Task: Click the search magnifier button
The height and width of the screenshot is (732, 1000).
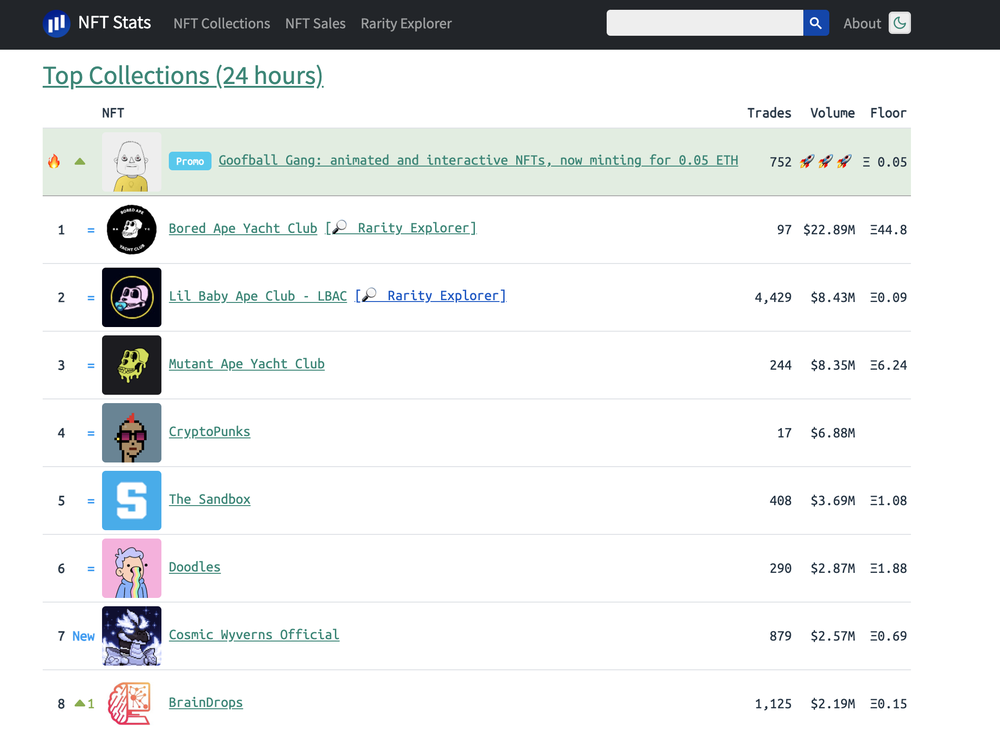Action: pos(816,23)
